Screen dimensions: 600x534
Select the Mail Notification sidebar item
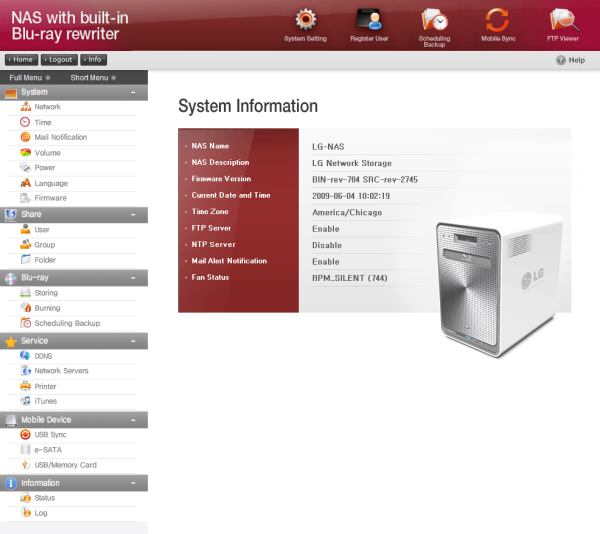(x=60, y=137)
